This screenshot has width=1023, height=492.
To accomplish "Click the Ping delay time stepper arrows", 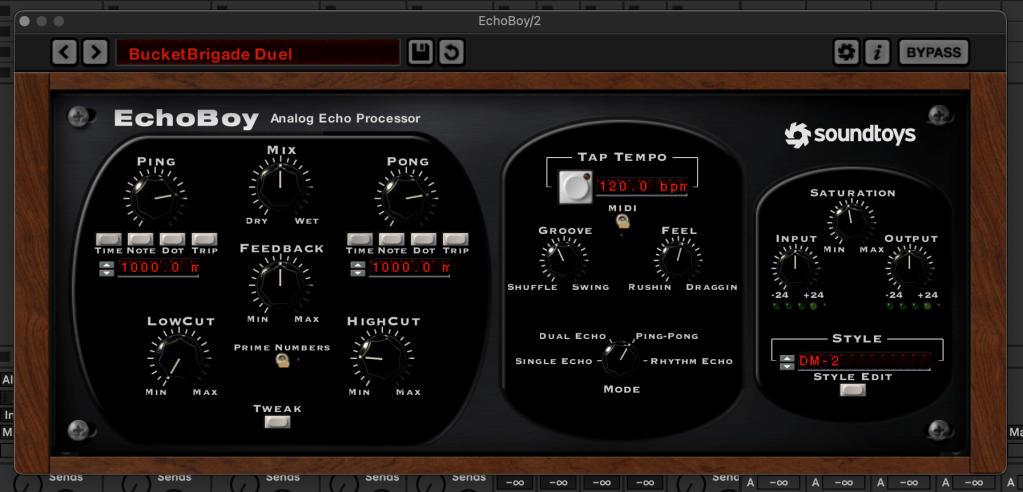I will pos(105,268).
